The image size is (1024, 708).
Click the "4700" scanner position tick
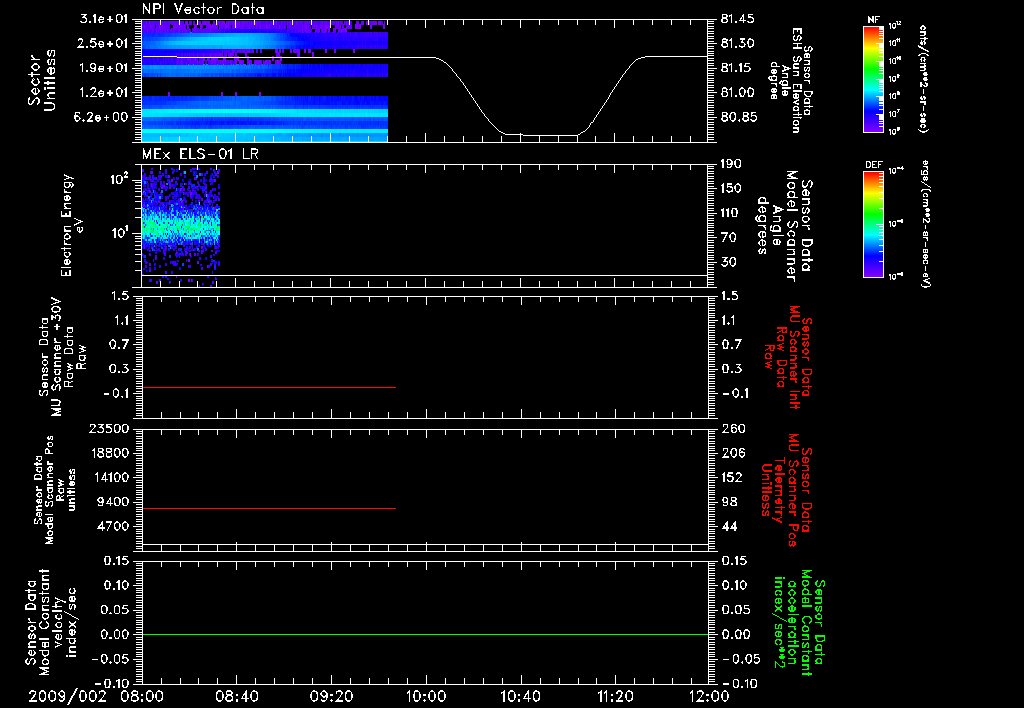pyautogui.click(x=114, y=526)
